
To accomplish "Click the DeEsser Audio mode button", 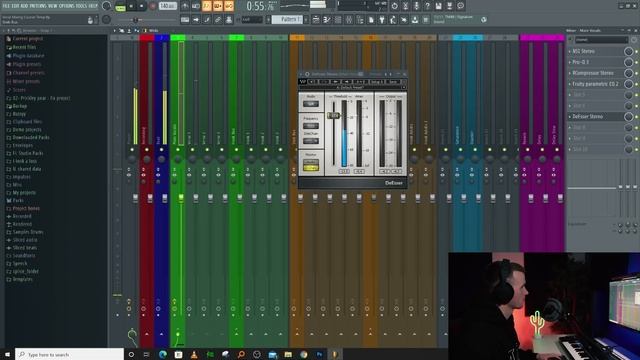I will coord(311,104).
